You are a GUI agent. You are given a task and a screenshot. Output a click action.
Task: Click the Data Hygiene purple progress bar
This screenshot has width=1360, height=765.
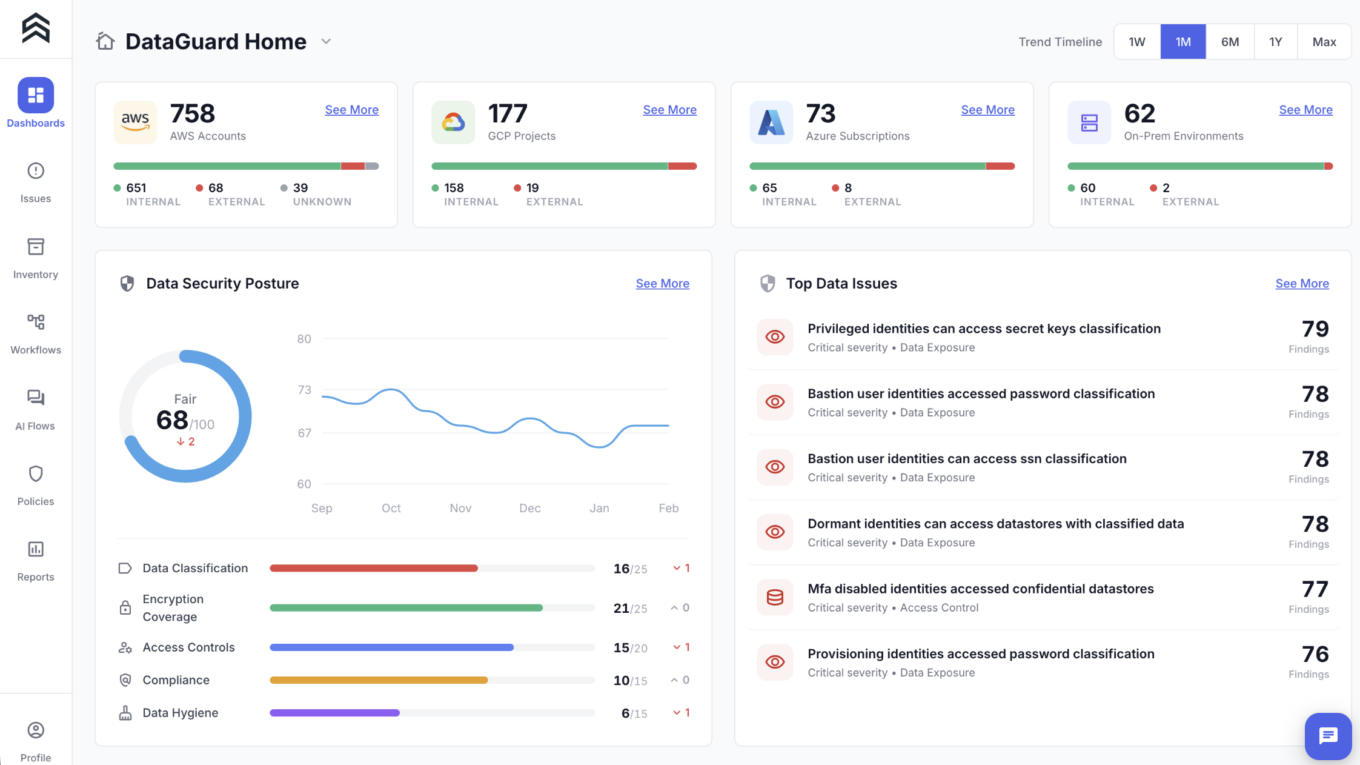(335, 713)
